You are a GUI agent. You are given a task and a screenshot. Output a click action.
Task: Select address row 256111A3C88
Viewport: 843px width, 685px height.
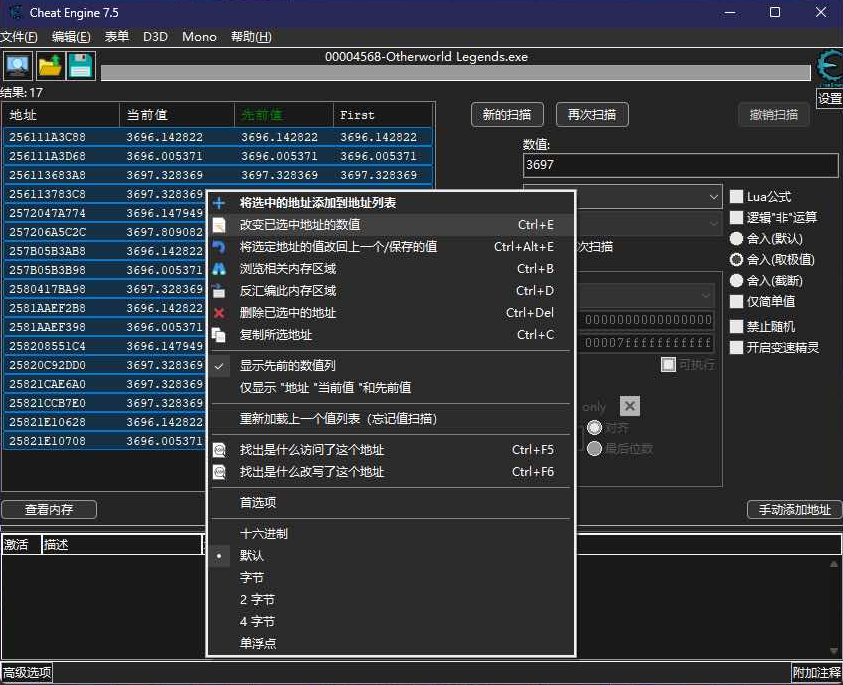[x=218, y=137]
